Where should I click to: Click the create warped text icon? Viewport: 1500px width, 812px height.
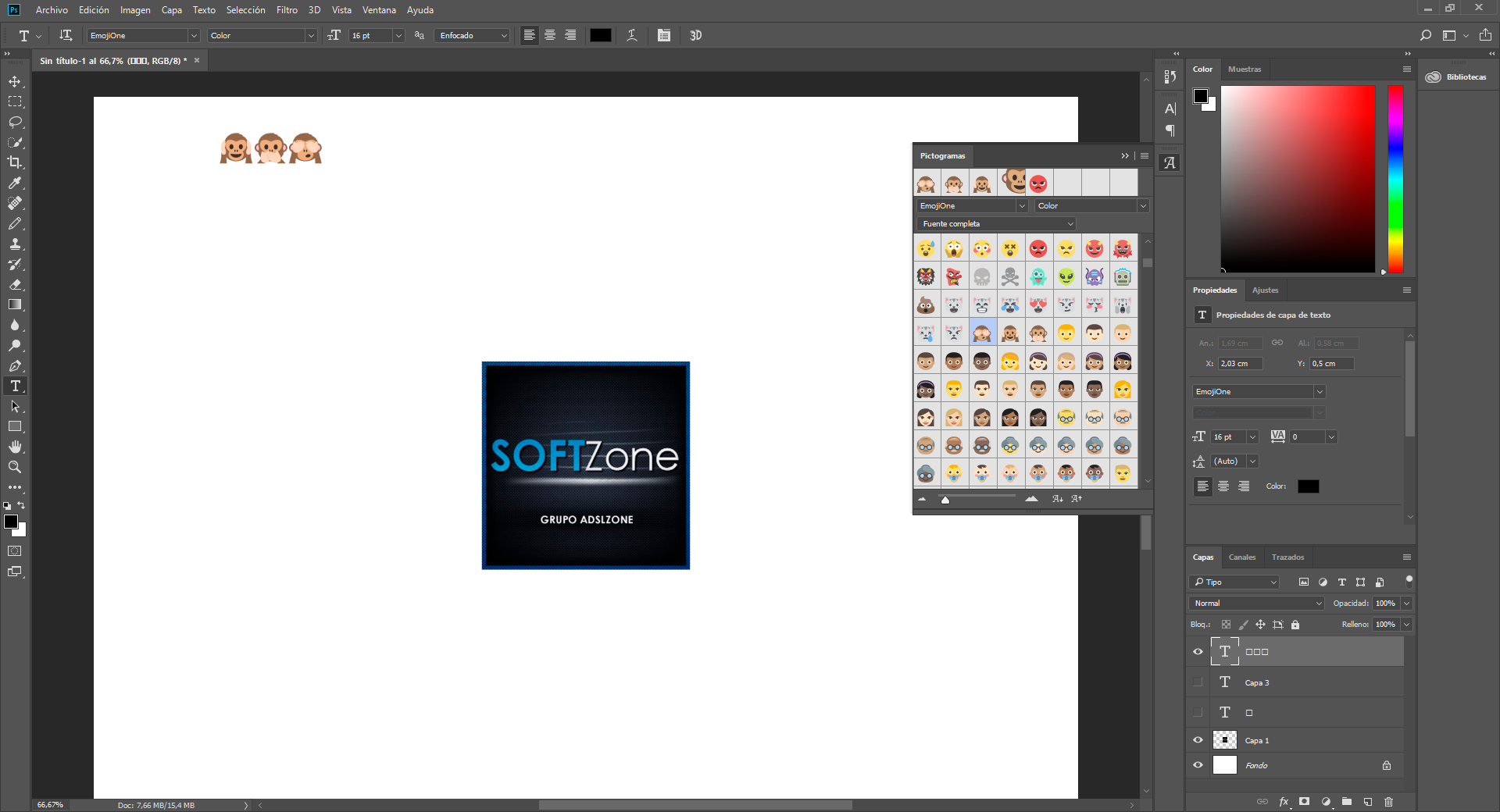[632, 35]
